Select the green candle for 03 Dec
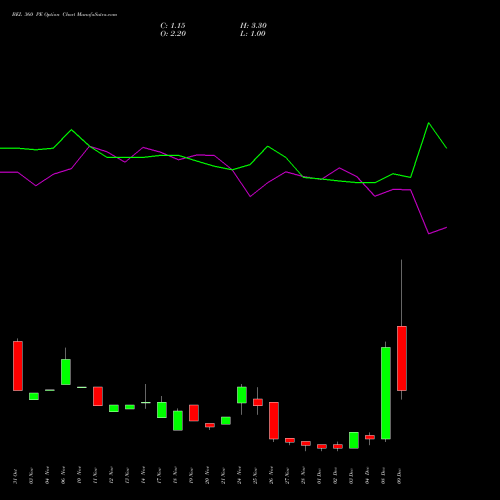The image size is (500, 500). [x=354, y=440]
